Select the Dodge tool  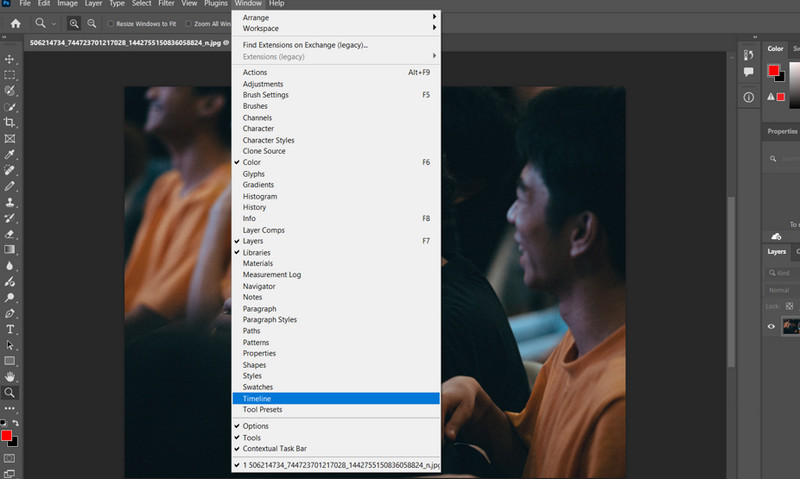[x=9, y=297]
